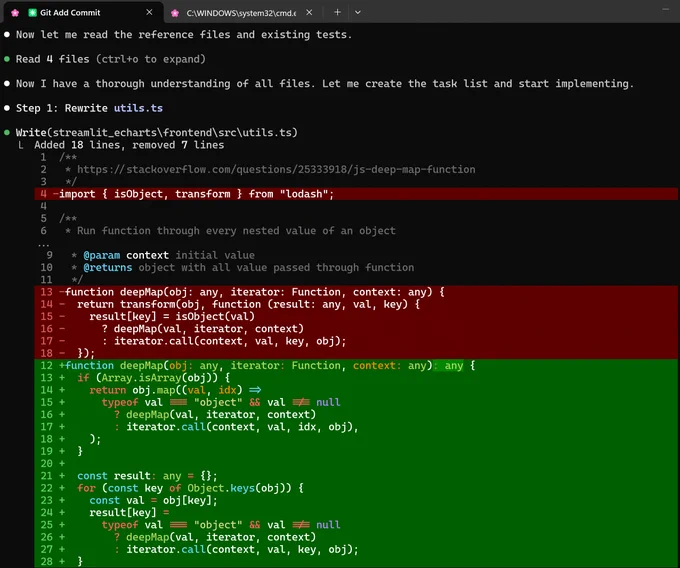
Task: Click the '@returns object with all value' line
Action: point(243,268)
